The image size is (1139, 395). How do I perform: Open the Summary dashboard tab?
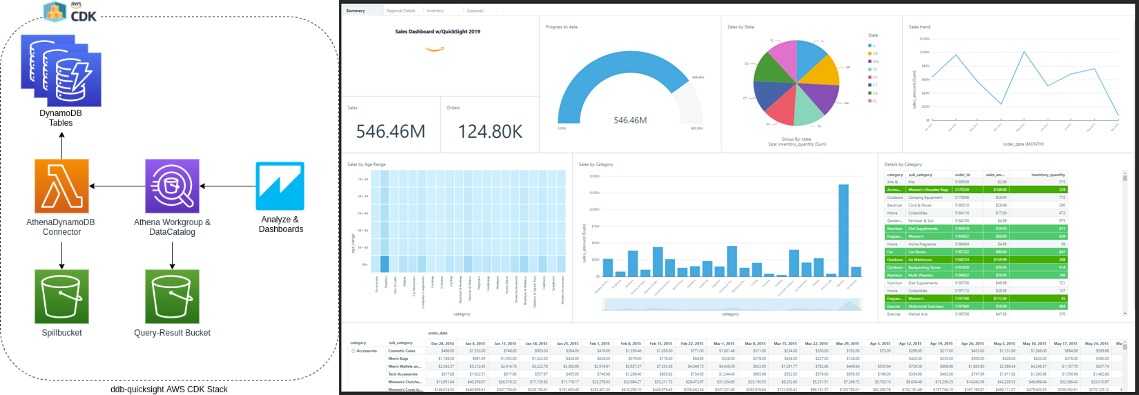coord(365,11)
